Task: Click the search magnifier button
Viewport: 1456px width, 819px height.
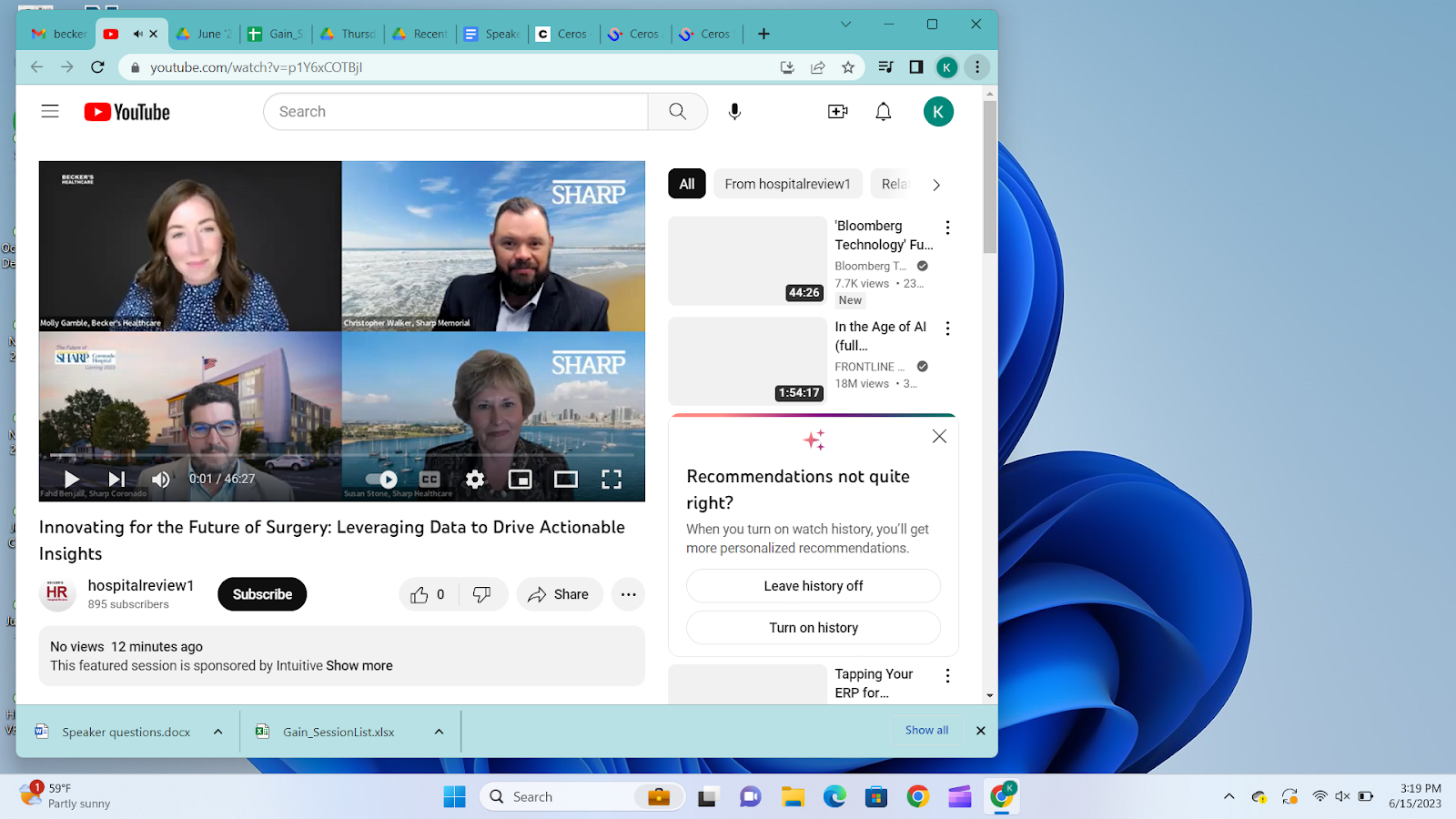Action: click(677, 111)
